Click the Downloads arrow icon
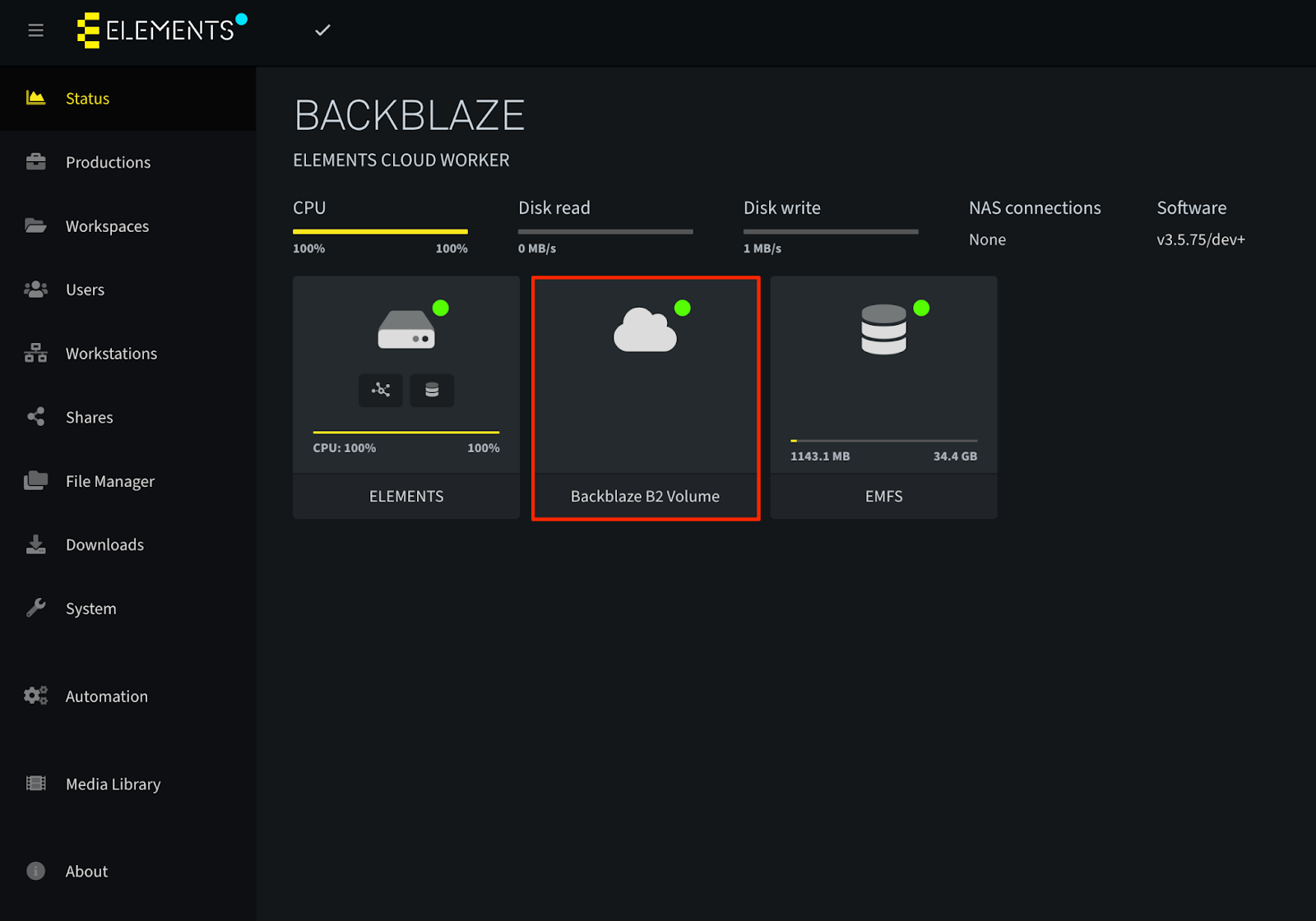This screenshot has height=921, width=1316. coord(35,544)
